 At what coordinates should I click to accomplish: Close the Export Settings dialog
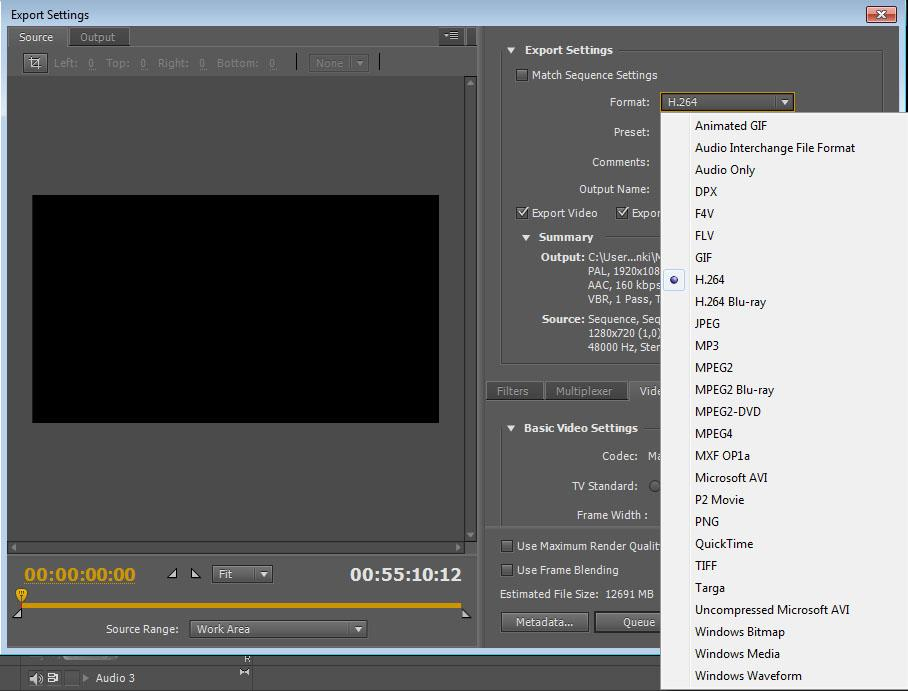click(881, 14)
